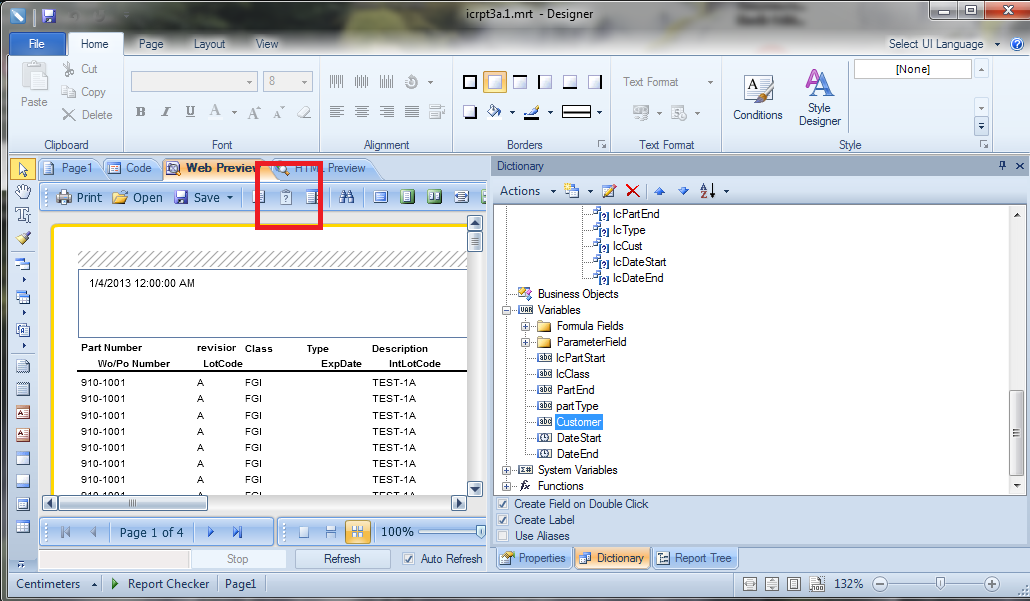
Task: Switch to the Layout ribbon tab
Action: coord(210,44)
